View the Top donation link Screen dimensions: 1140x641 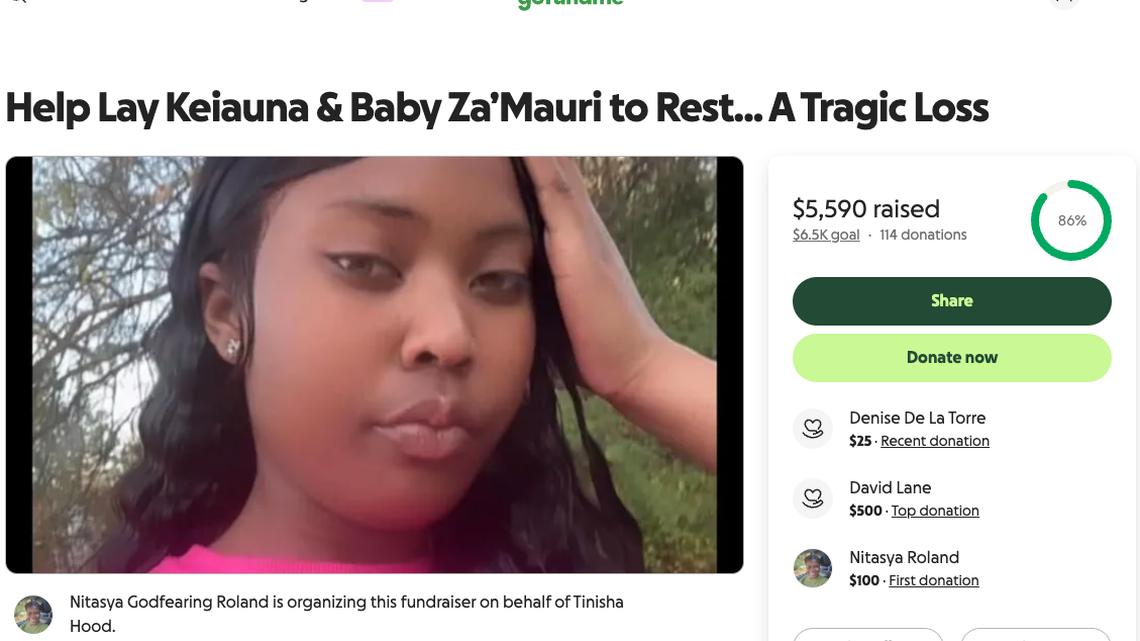point(934,511)
